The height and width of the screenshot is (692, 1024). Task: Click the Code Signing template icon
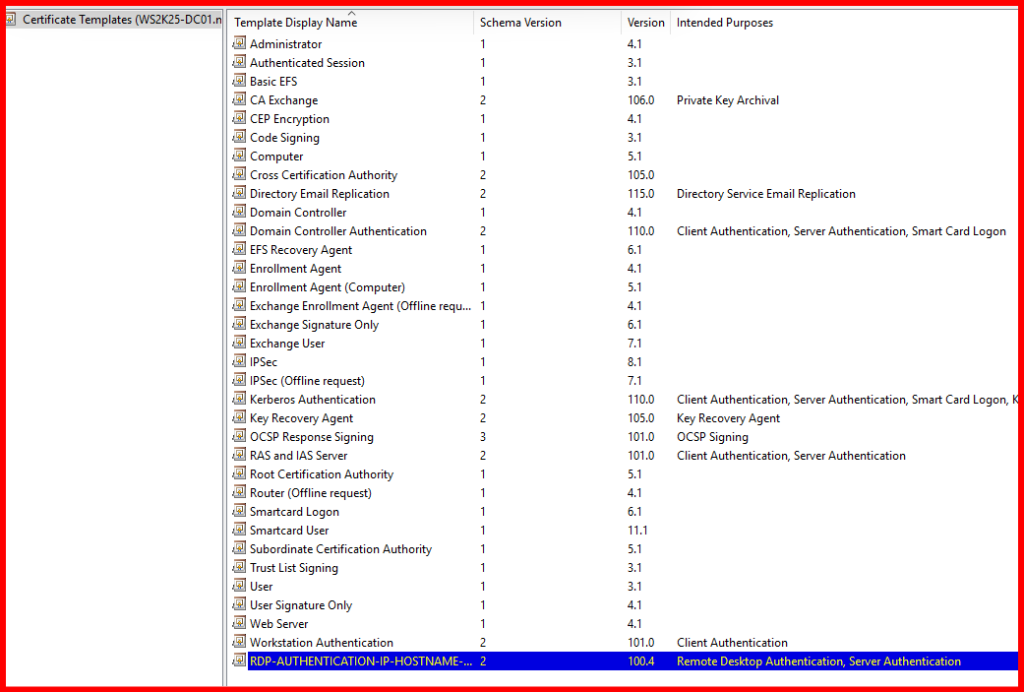(239, 138)
